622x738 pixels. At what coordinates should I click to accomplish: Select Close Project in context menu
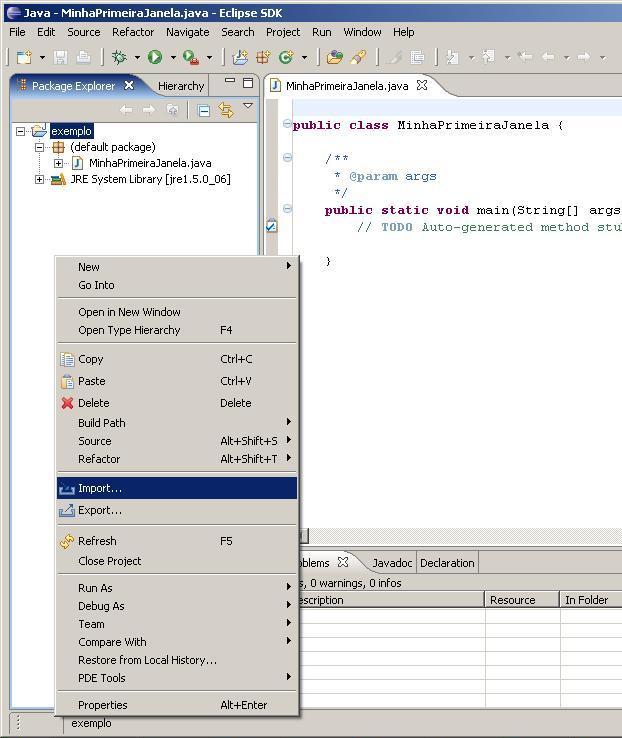pos(177,561)
